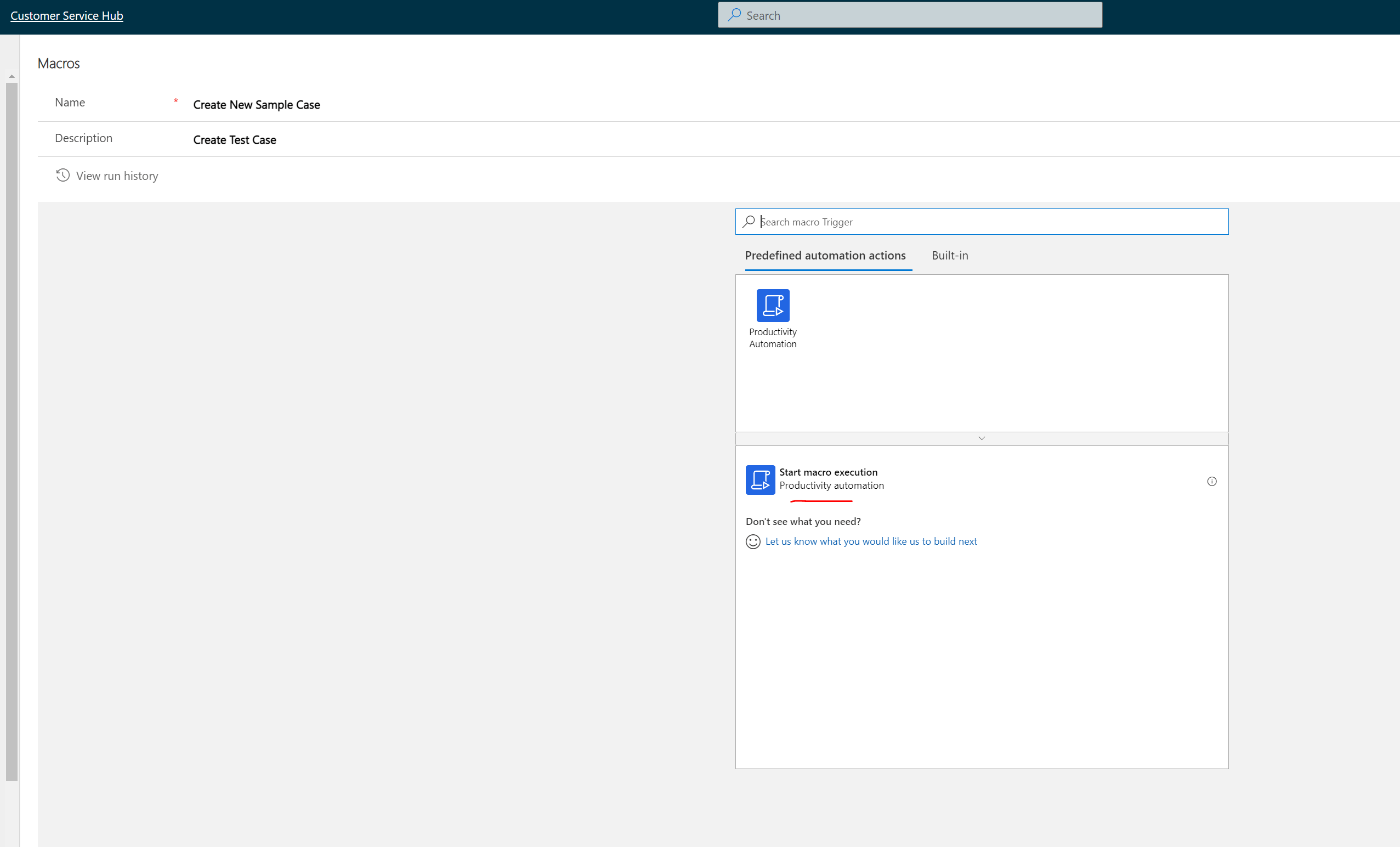Screen dimensions: 1400x847
Task: Click the history clock icon
Action: tap(63, 175)
